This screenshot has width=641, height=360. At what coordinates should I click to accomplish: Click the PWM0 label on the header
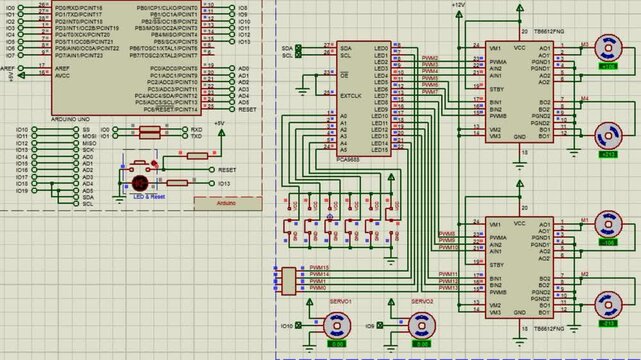click(x=318, y=288)
